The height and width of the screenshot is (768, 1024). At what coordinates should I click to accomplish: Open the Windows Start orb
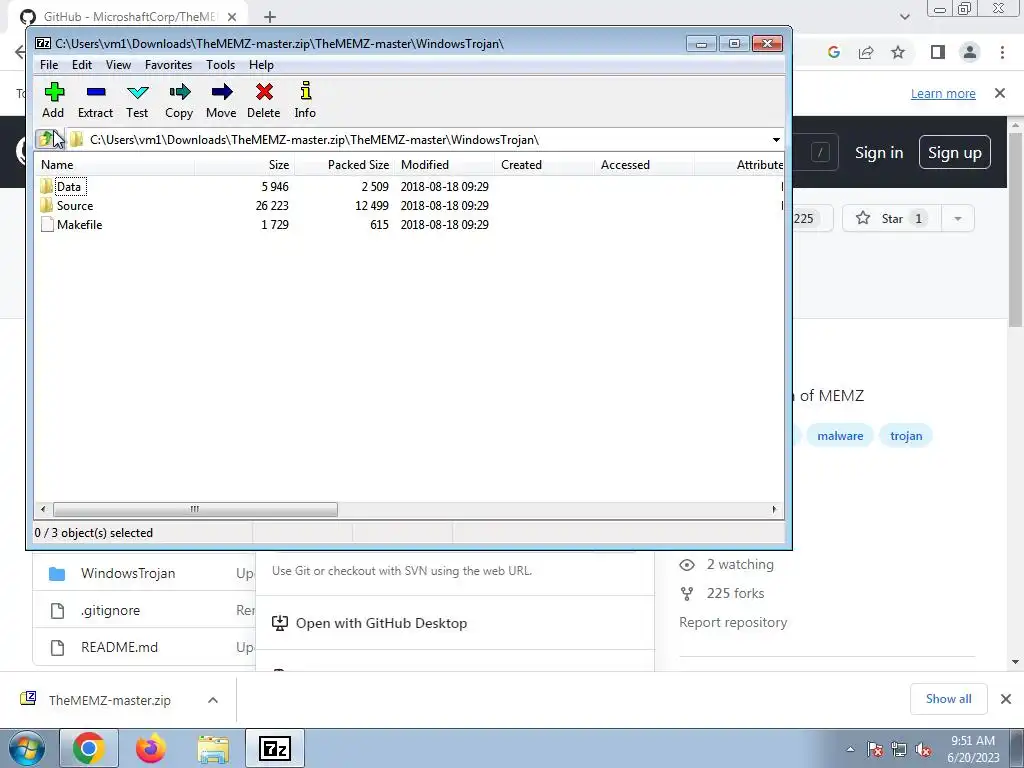click(x=27, y=749)
